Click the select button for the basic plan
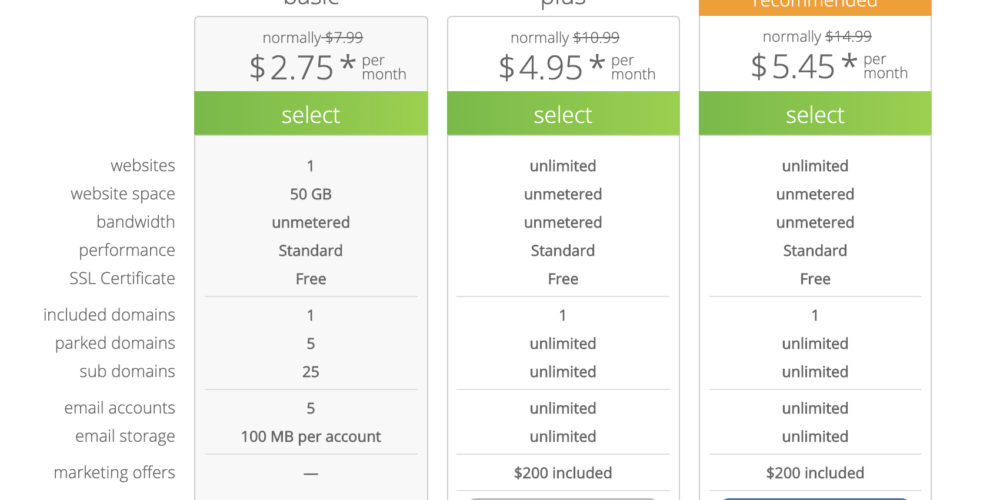Viewport: 1000px width, 500px height. coord(311,115)
